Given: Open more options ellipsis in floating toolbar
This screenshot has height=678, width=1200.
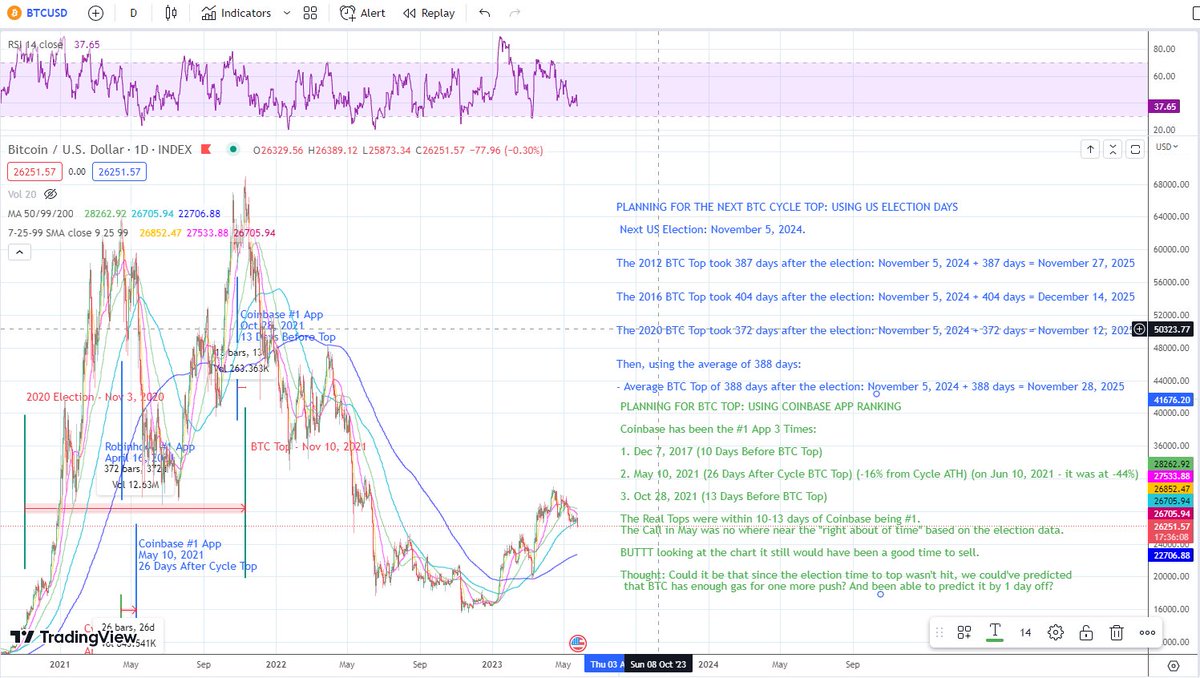Looking at the screenshot, I should click(1147, 632).
